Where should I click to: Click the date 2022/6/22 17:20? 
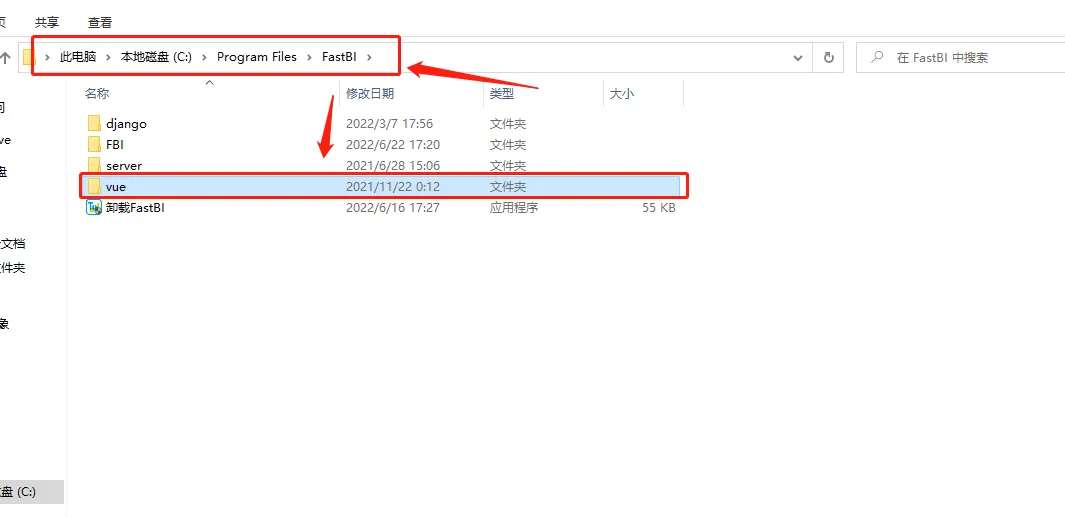(393, 145)
